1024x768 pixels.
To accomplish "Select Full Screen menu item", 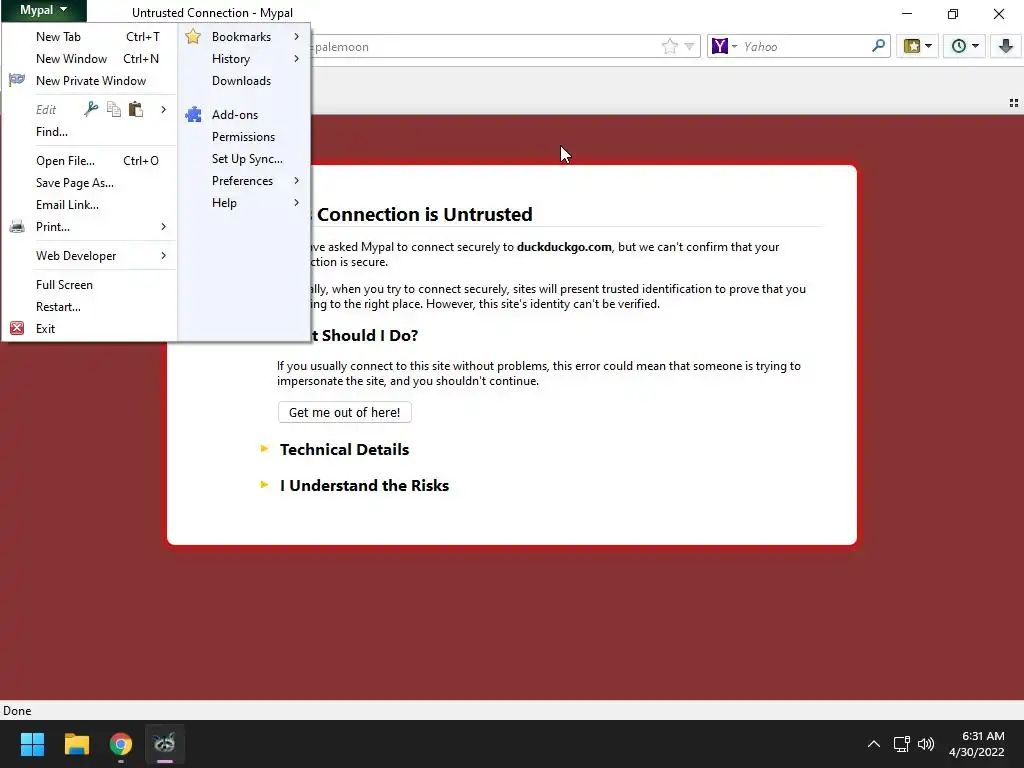I will [89, 285].
